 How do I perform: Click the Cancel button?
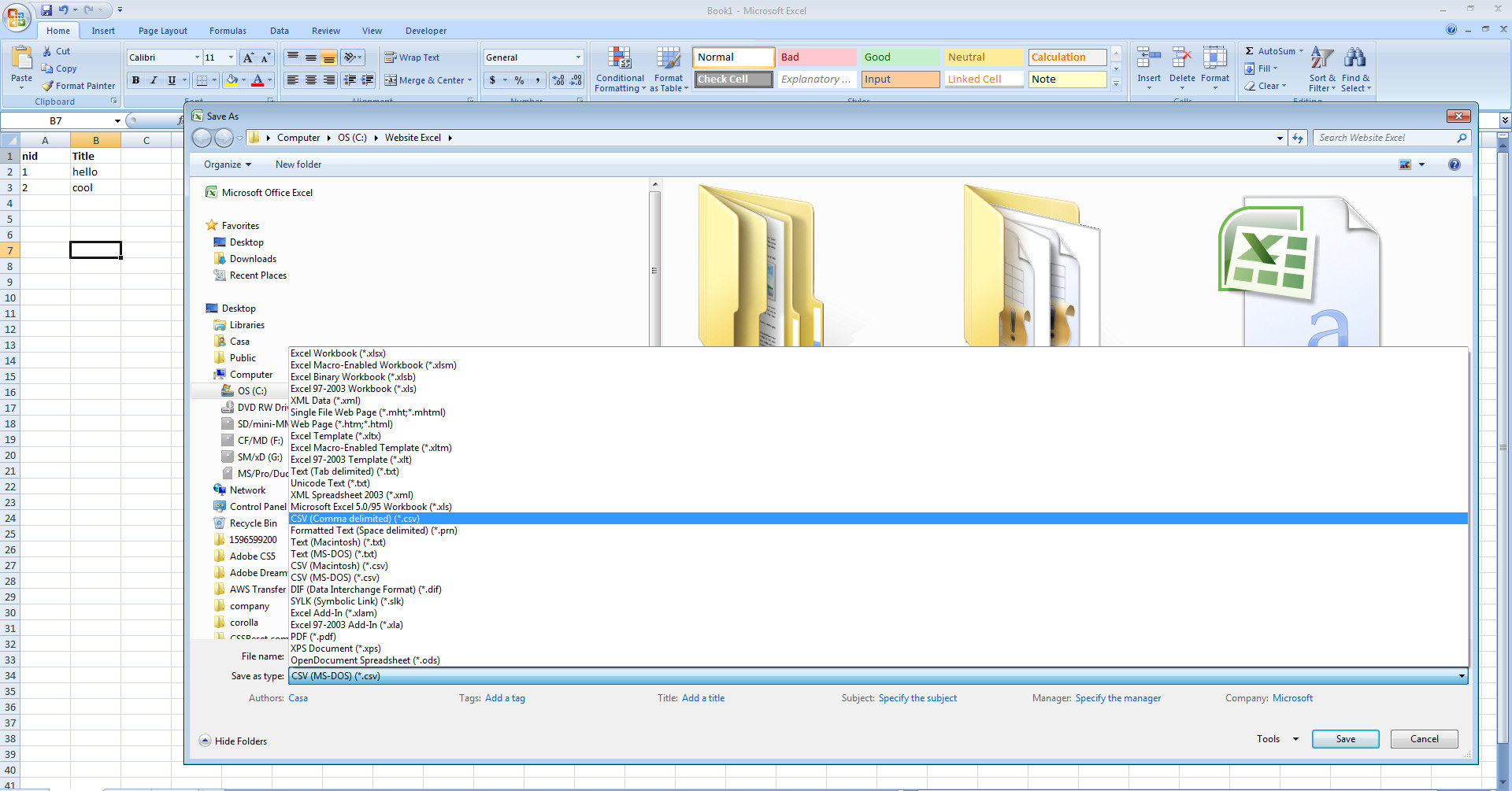(1424, 739)
